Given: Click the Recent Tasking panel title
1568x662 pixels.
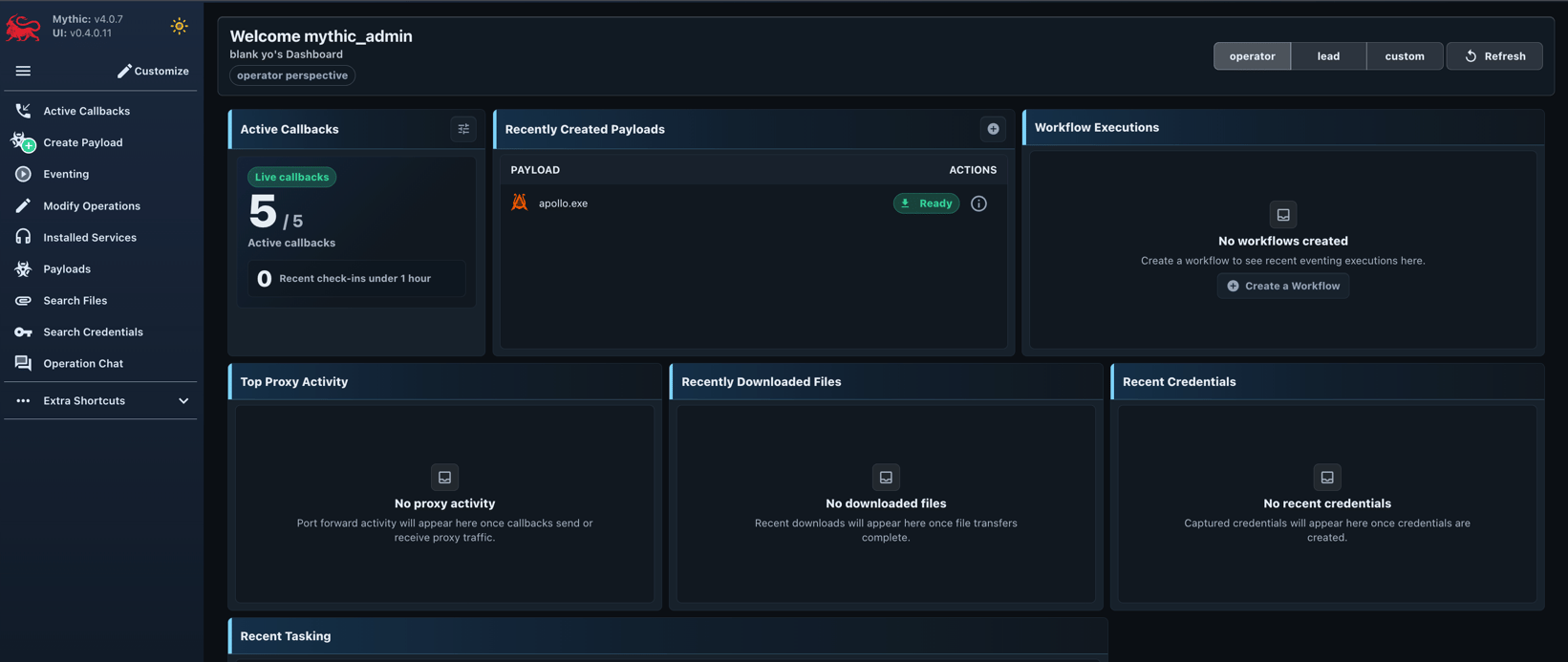Looking at the screenshot, I should [286, 636].
